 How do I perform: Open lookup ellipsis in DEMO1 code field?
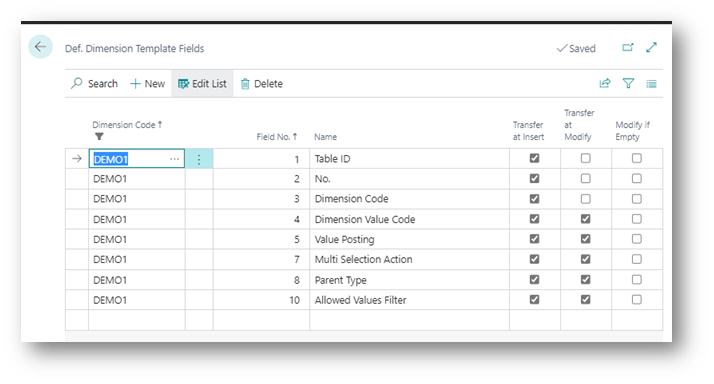click(x=174, y=159)
